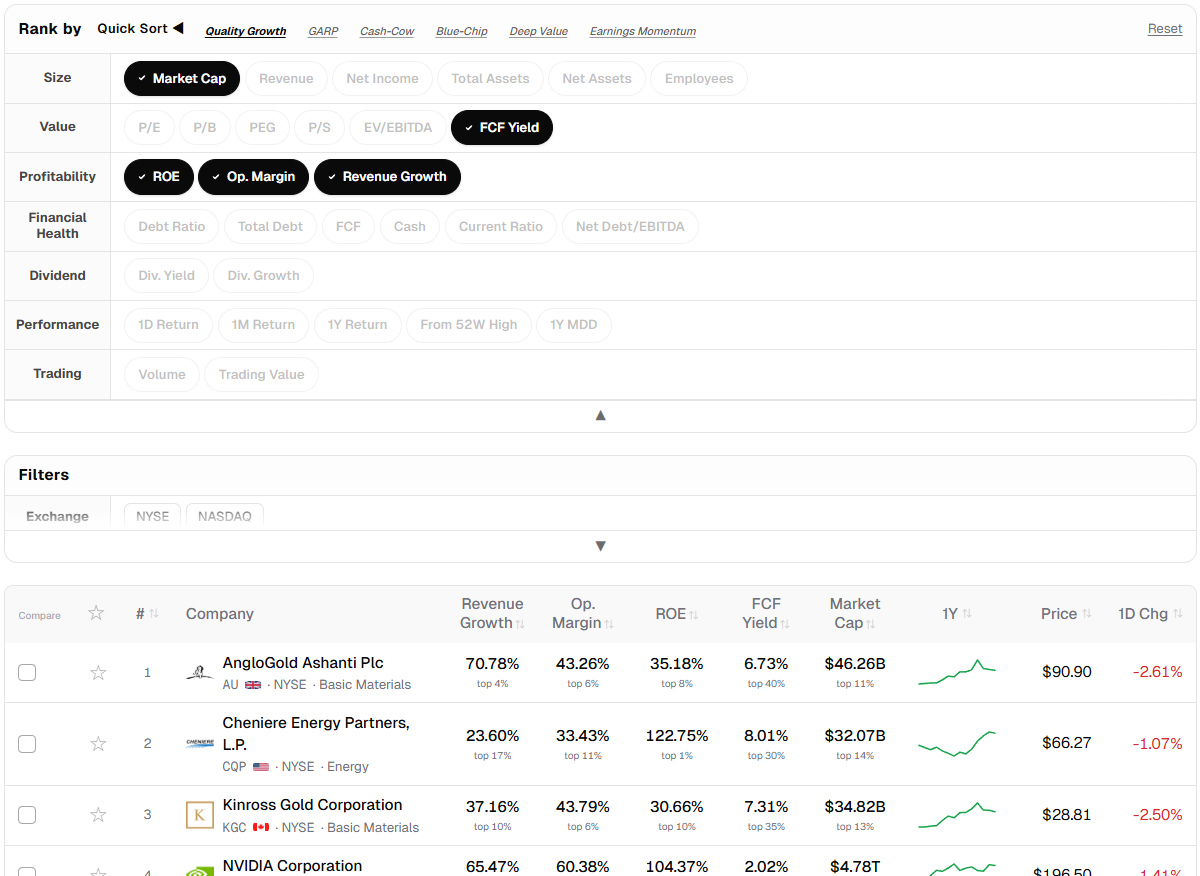Select the Quality Growth preset
Screen dimensions: 1200x876
click(x=246, y=31)
